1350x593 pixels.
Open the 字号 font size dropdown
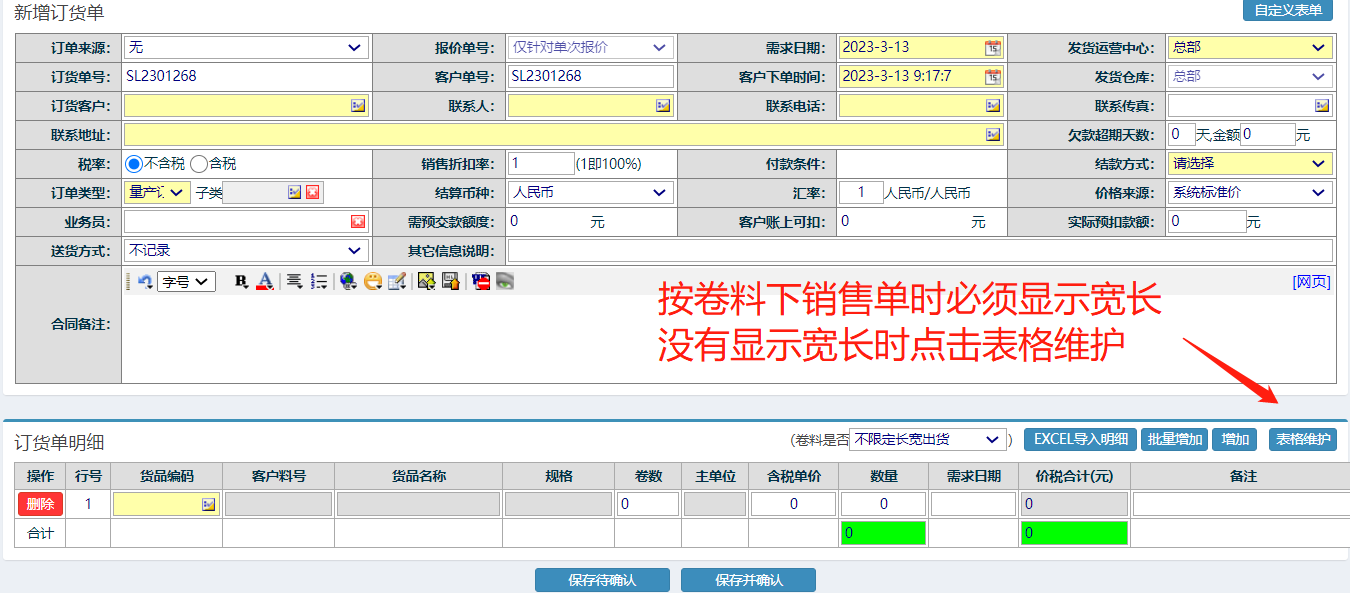click(x=189, y=282)
